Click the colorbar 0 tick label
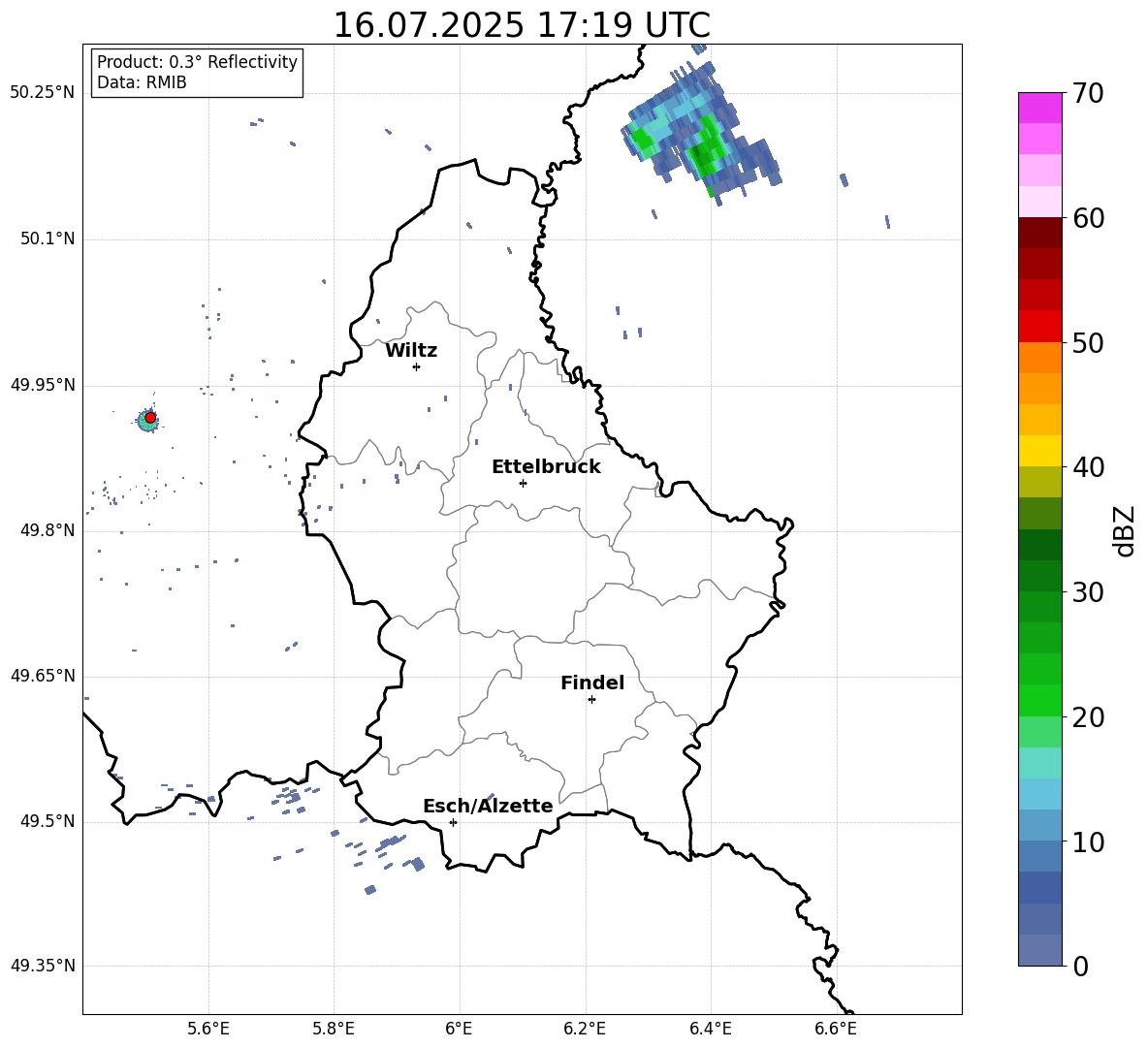This screenshot has height=1048, width=1148. pos(1080,967)
